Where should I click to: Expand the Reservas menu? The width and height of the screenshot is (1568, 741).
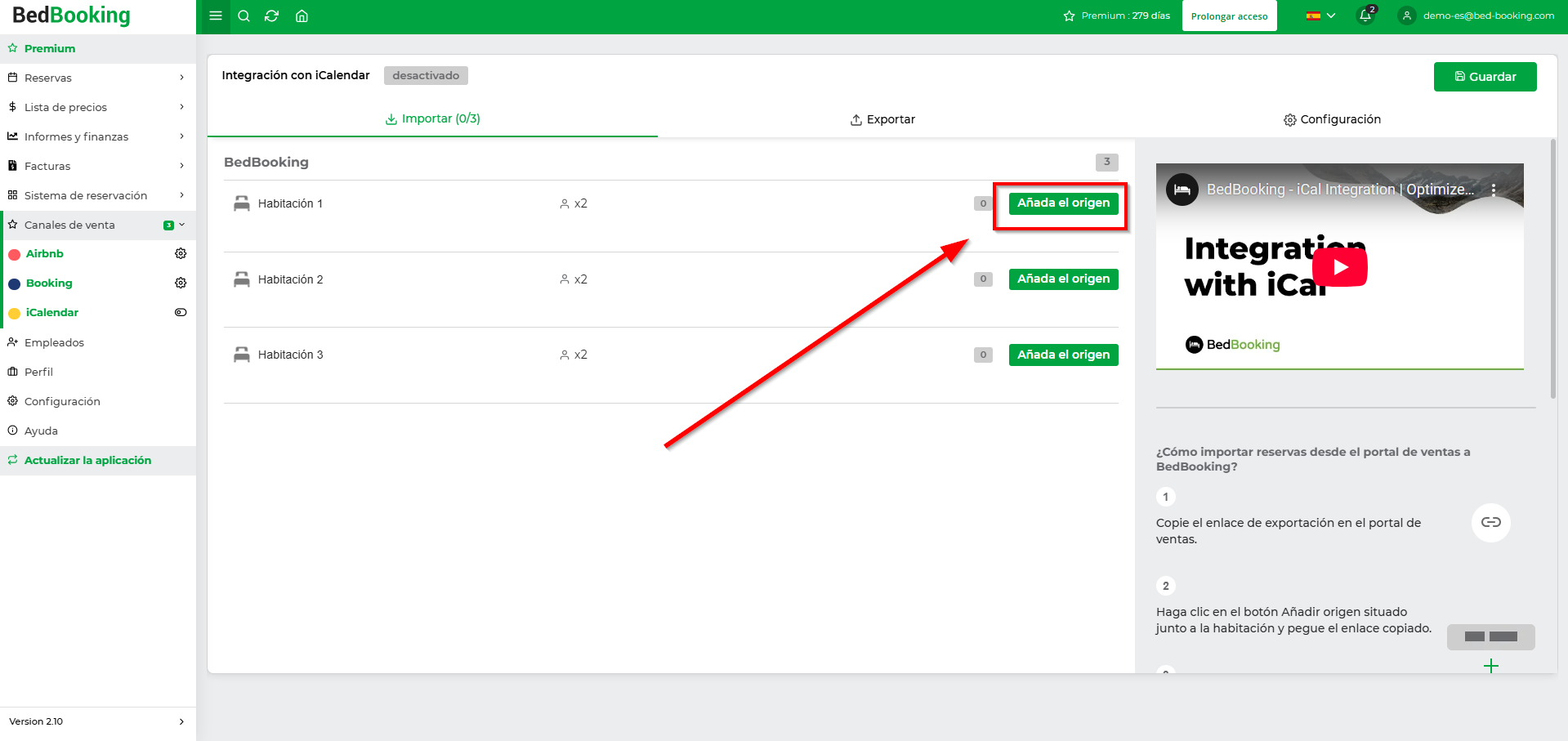(x=181, y=78)
